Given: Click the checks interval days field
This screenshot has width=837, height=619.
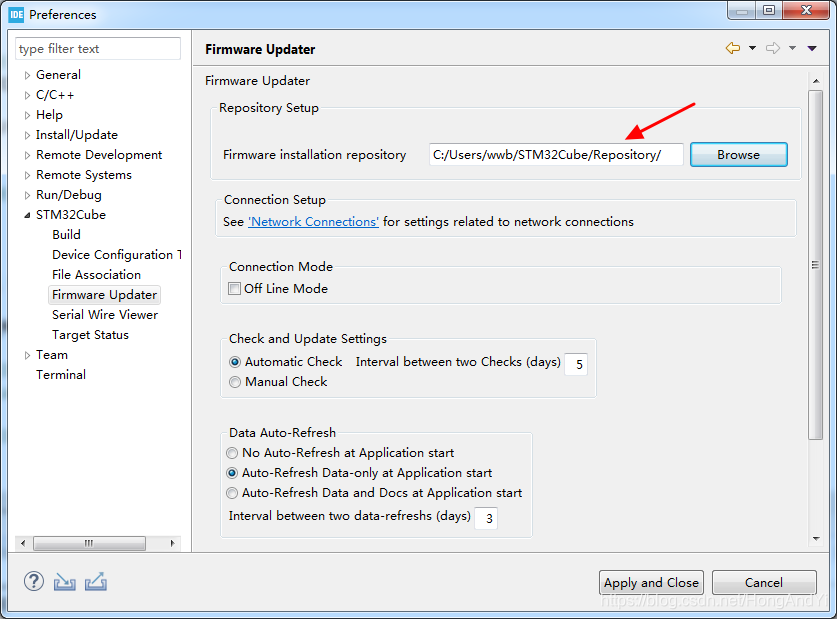Looking at the screenshot, I should pyautogui.click(x=576, y=364).
